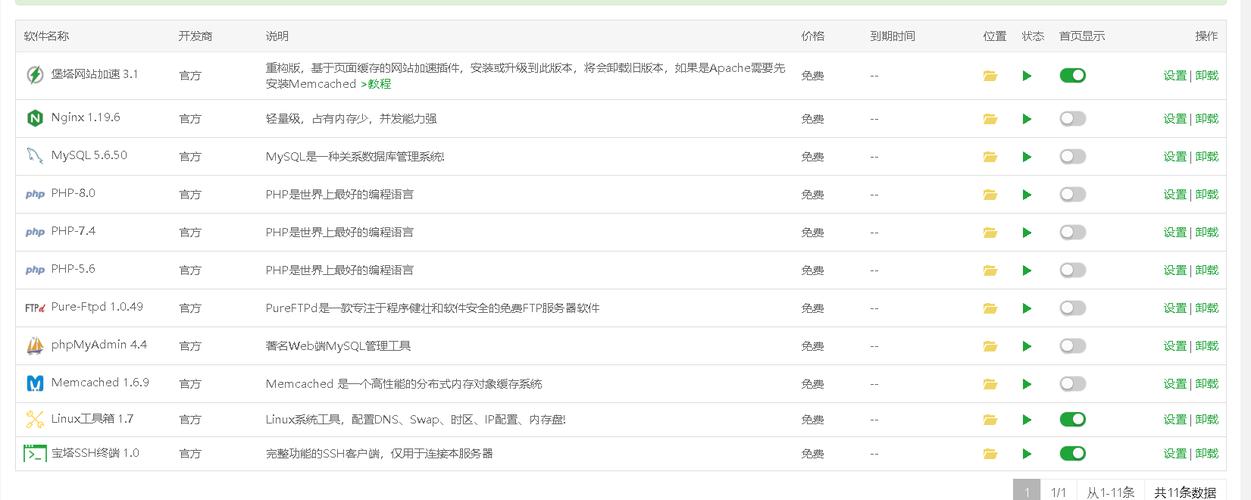Enable homepage display for Memcached 1.6.9
1251x500 pixels.
(x=1073, y=384)
